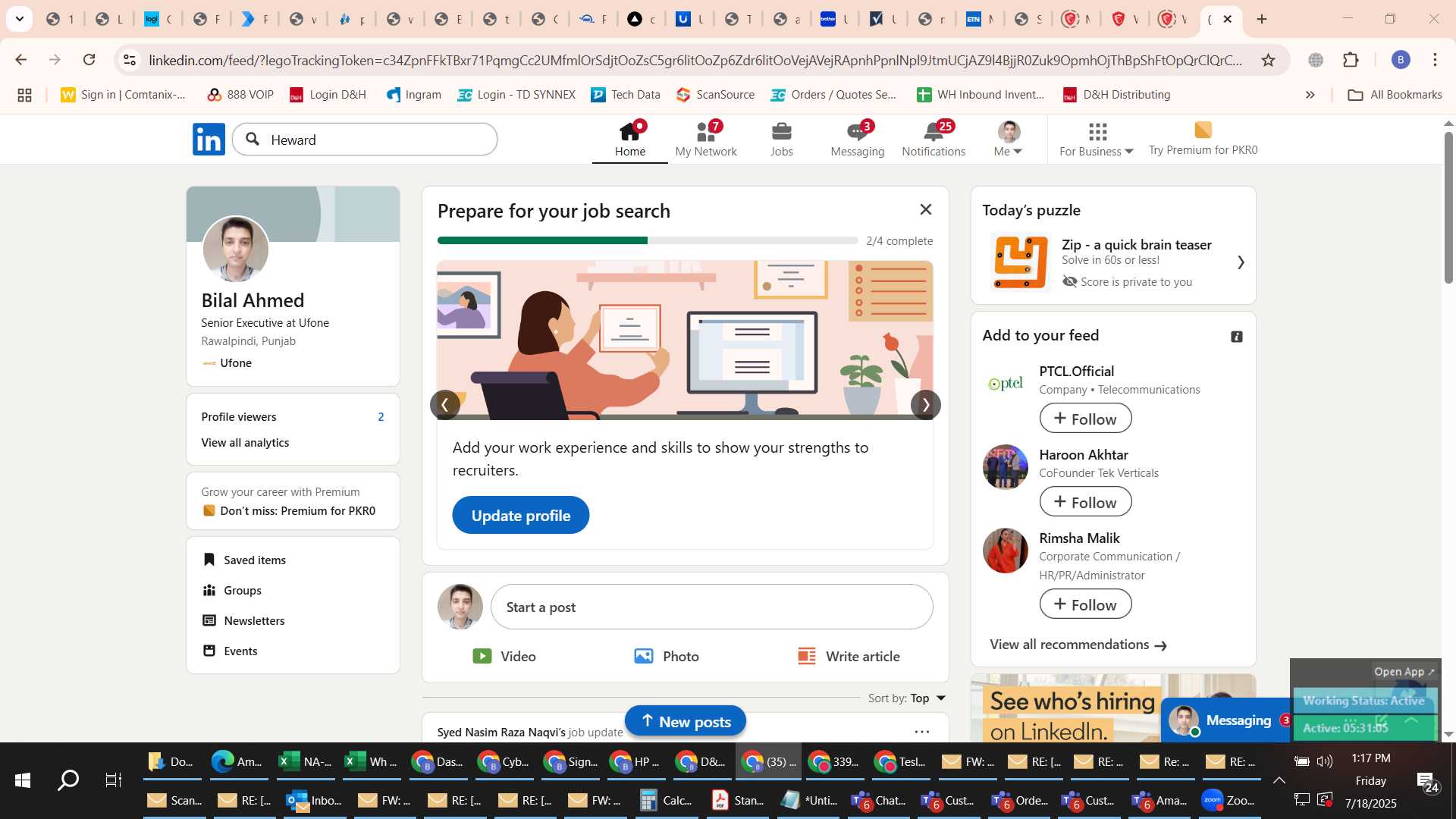This screenshot has height=819, width=1456.
Task: Open Notifications tab
Action: pos(933,140)
